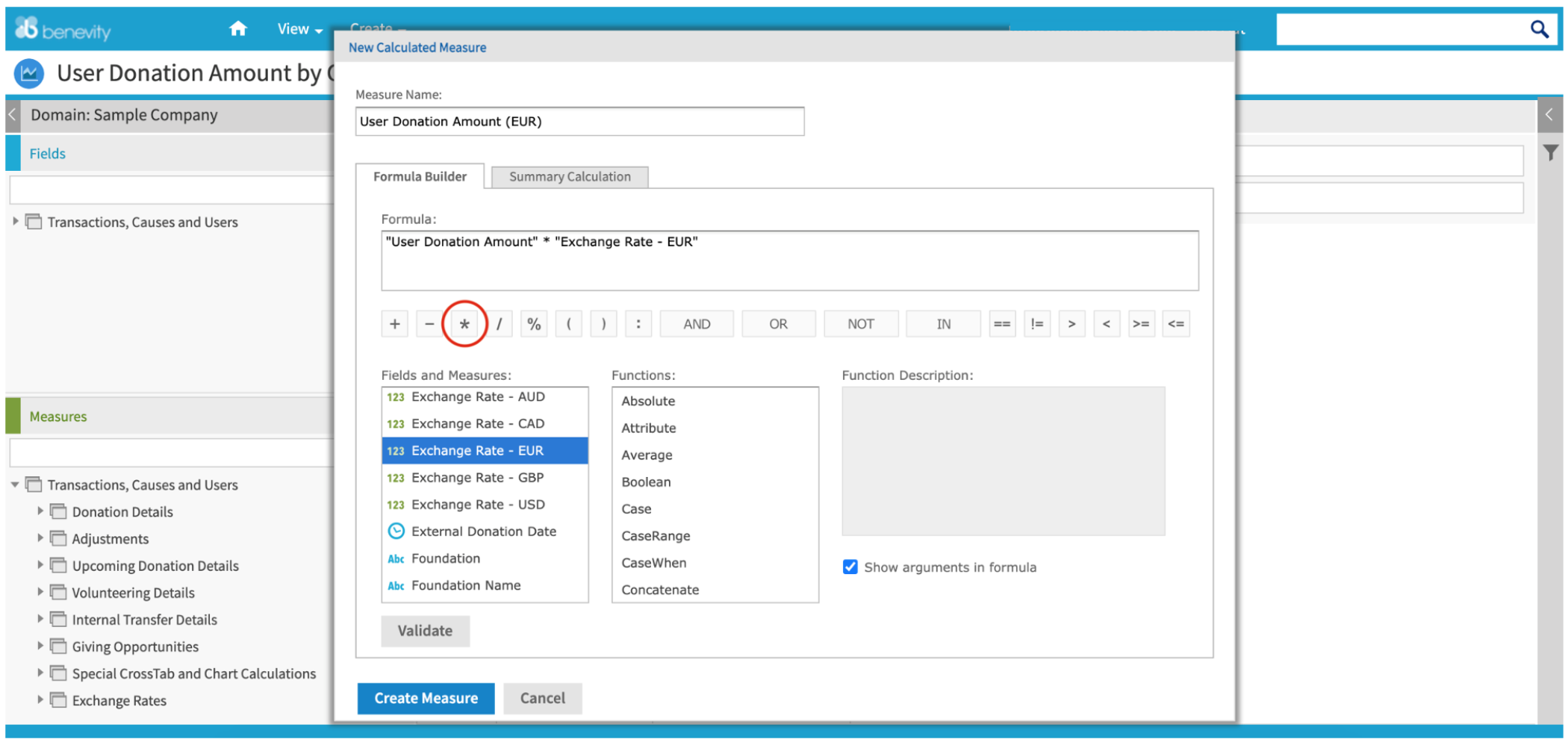
Task: Select Exchange Rate - GBP in fields list
Action: click(478, 477)
